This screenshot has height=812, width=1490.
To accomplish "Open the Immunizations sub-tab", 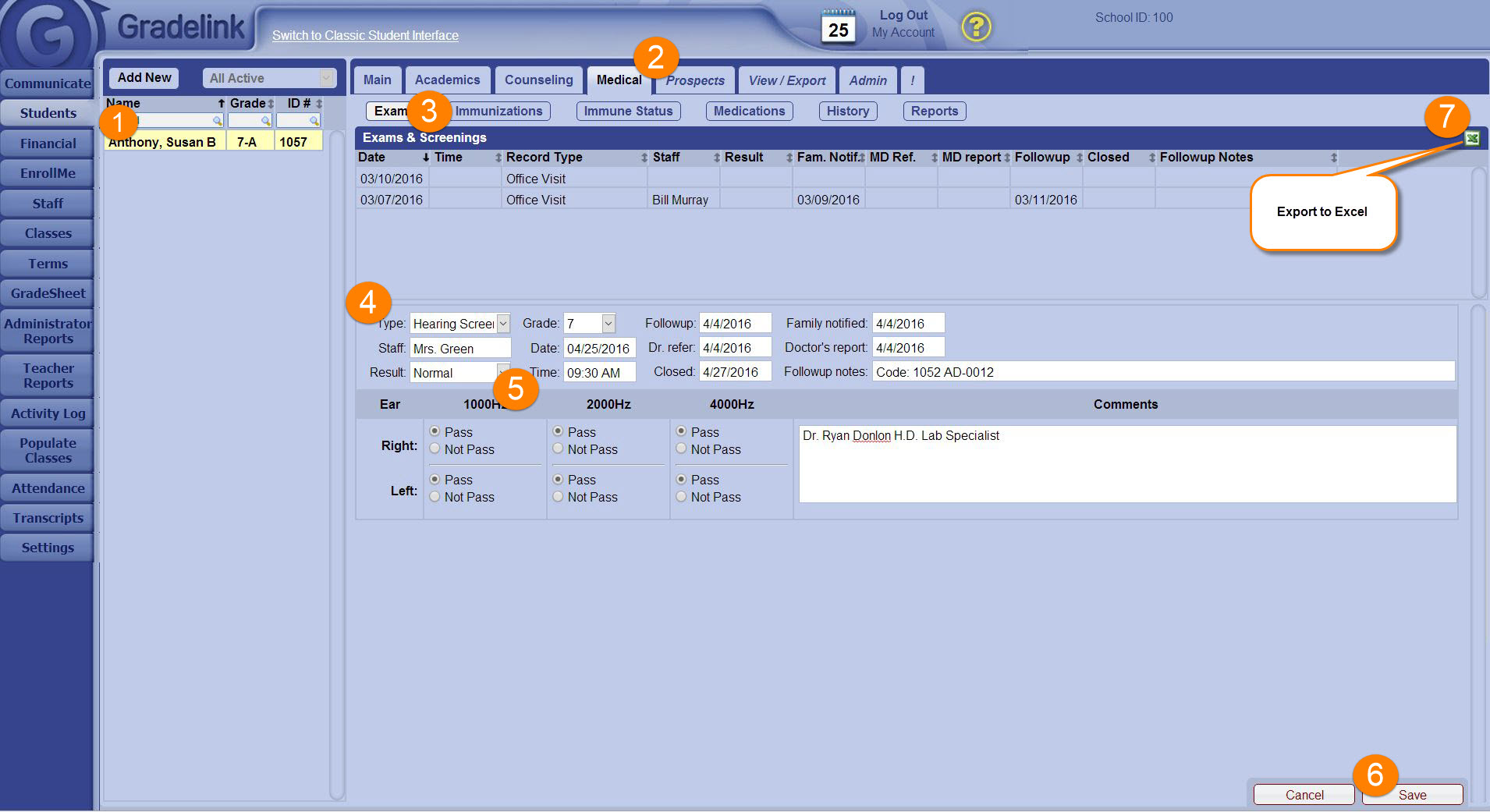I will click(498, 112).
